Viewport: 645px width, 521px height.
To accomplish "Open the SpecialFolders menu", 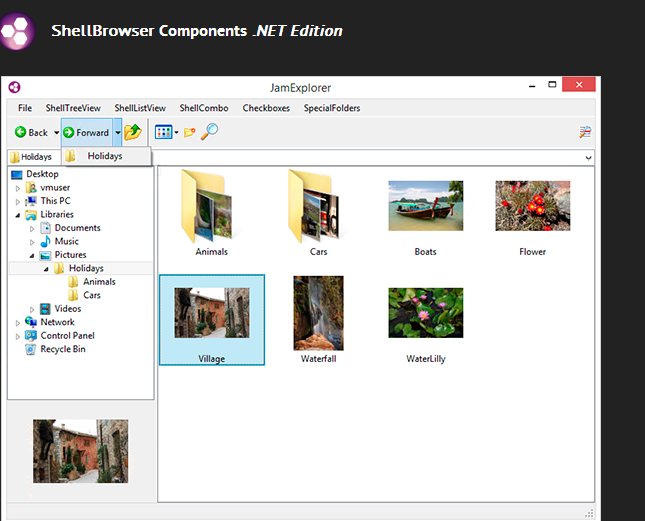I will (x=332, y=108).
